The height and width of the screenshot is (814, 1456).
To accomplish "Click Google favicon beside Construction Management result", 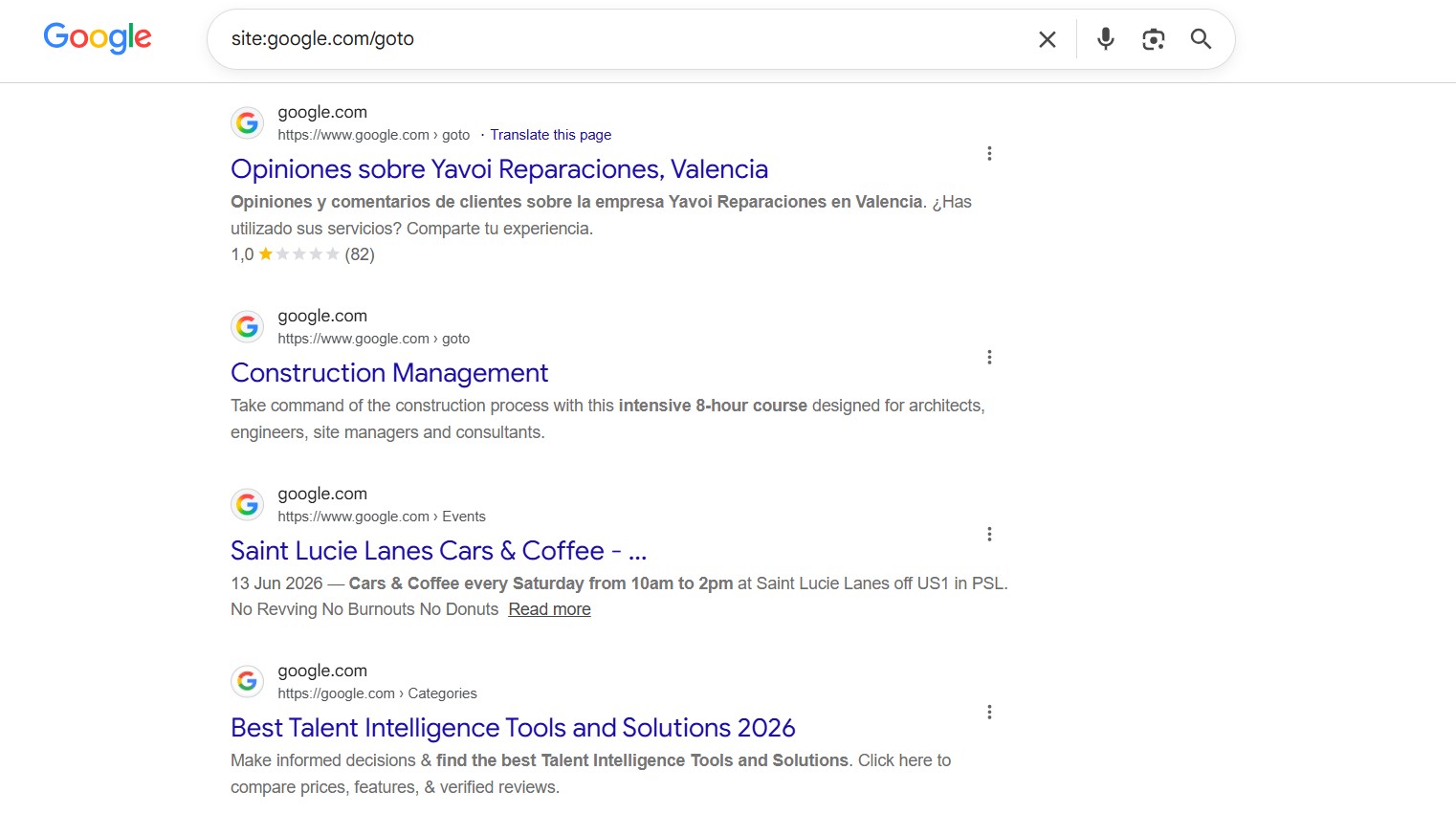I will point(248,327).
